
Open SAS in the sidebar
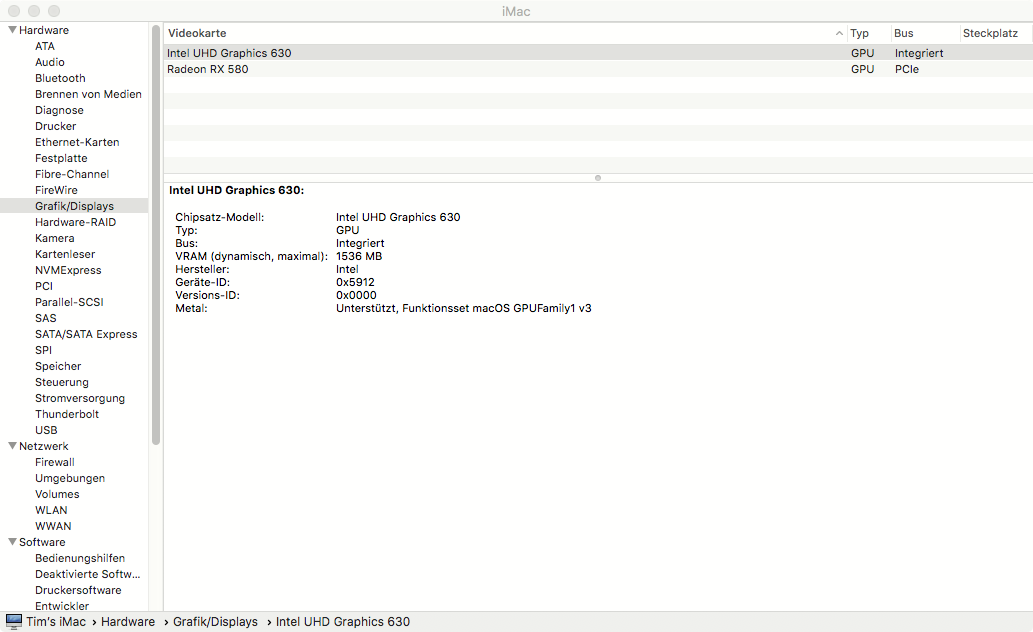tap(45, 318)
